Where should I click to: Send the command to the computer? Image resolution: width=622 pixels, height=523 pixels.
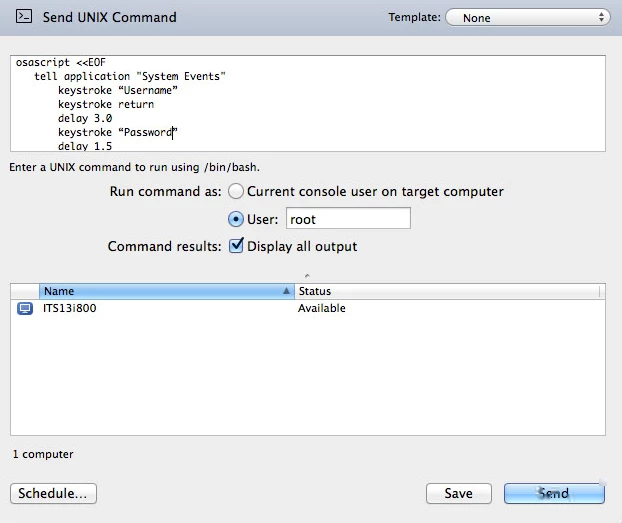coord(554,493)
